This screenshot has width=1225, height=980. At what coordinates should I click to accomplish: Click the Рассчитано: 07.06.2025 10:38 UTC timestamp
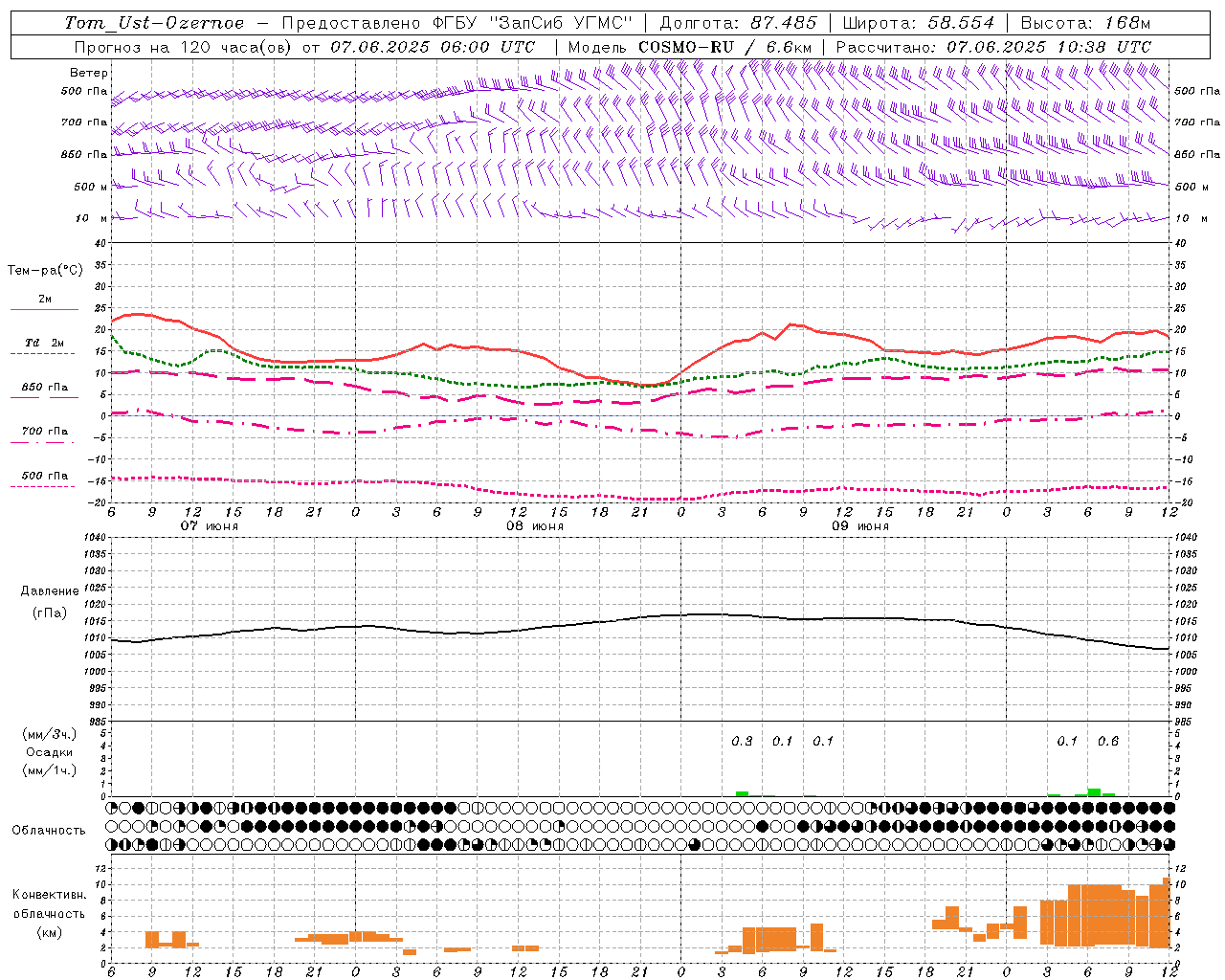(x=993, y=47)
